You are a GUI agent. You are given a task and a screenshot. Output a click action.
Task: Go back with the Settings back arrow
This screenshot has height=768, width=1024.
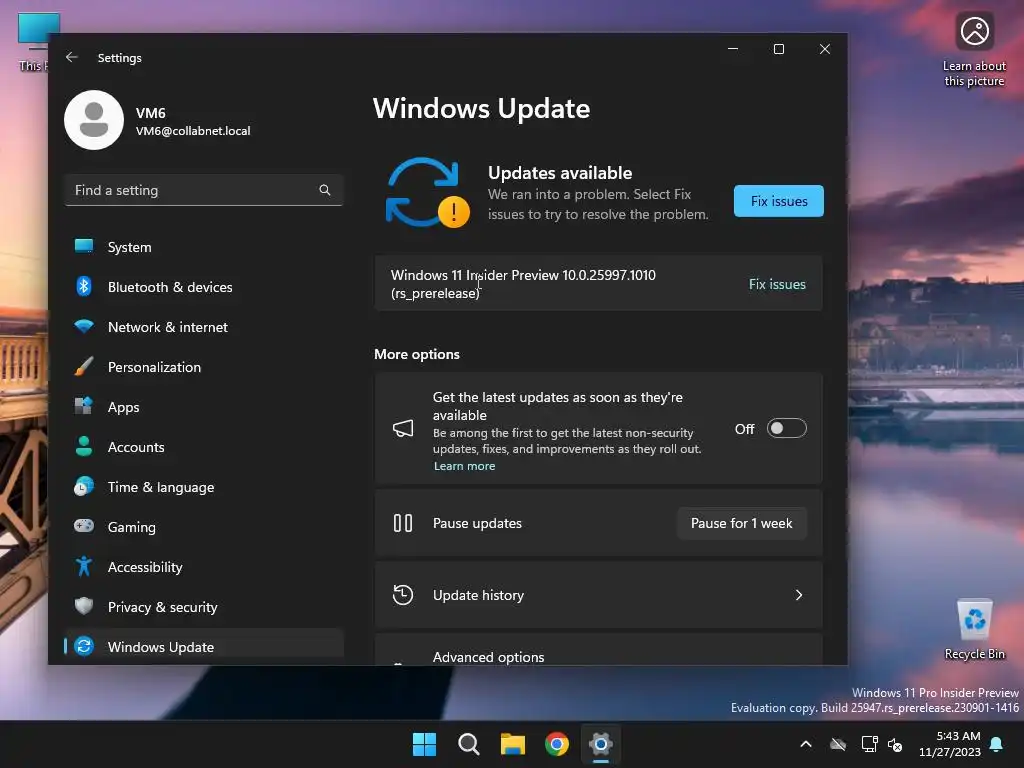pos(72,57)
